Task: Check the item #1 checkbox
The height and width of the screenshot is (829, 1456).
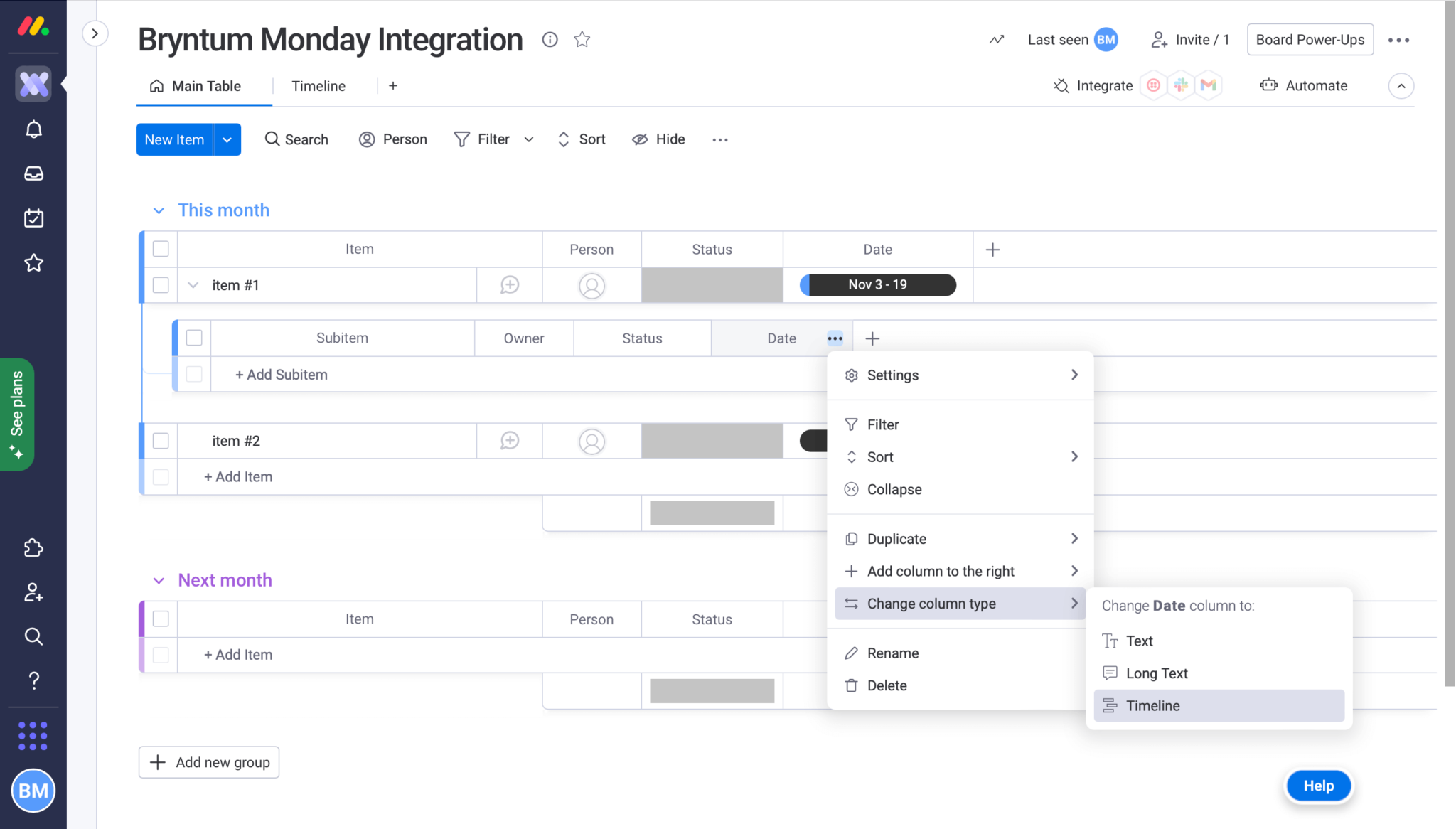Action: pyautogui.click(x=161, y=285)
